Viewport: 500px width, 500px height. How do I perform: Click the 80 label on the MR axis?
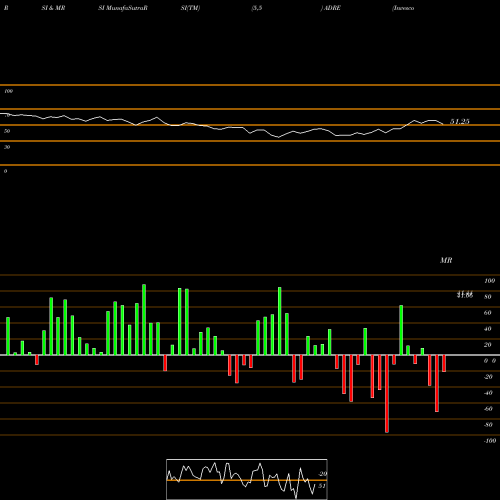point(488,297)
